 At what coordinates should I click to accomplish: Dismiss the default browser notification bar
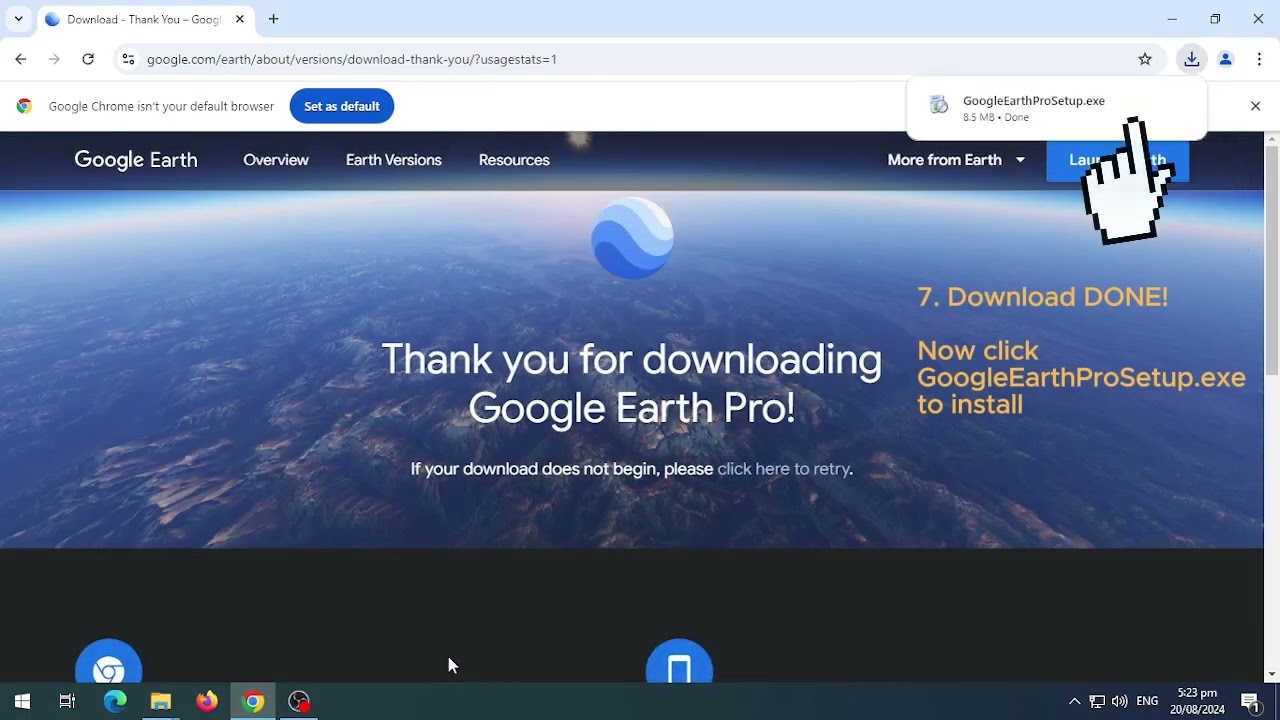point(1255,106)
